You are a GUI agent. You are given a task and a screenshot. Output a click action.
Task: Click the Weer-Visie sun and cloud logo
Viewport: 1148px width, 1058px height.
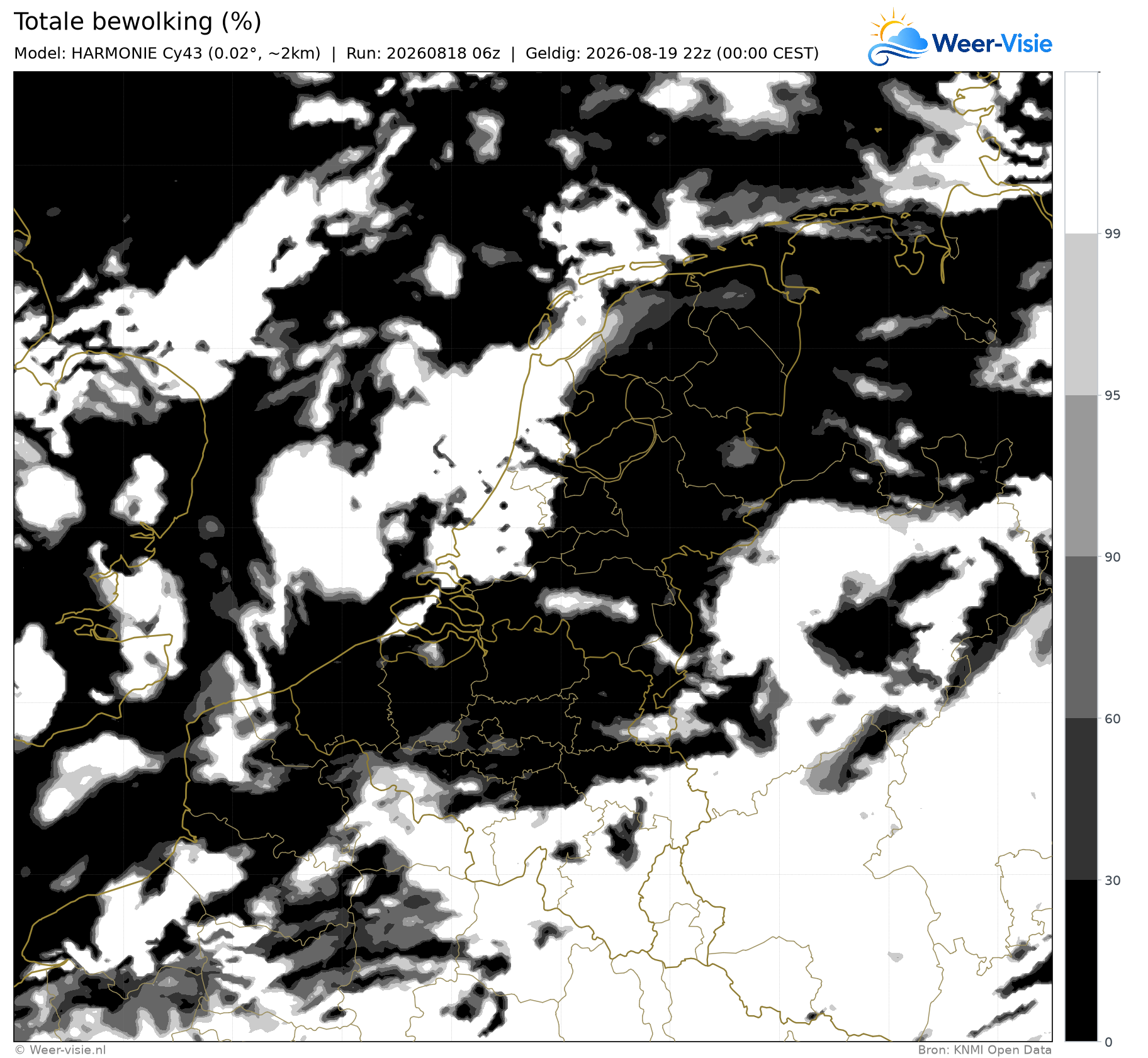898,38
